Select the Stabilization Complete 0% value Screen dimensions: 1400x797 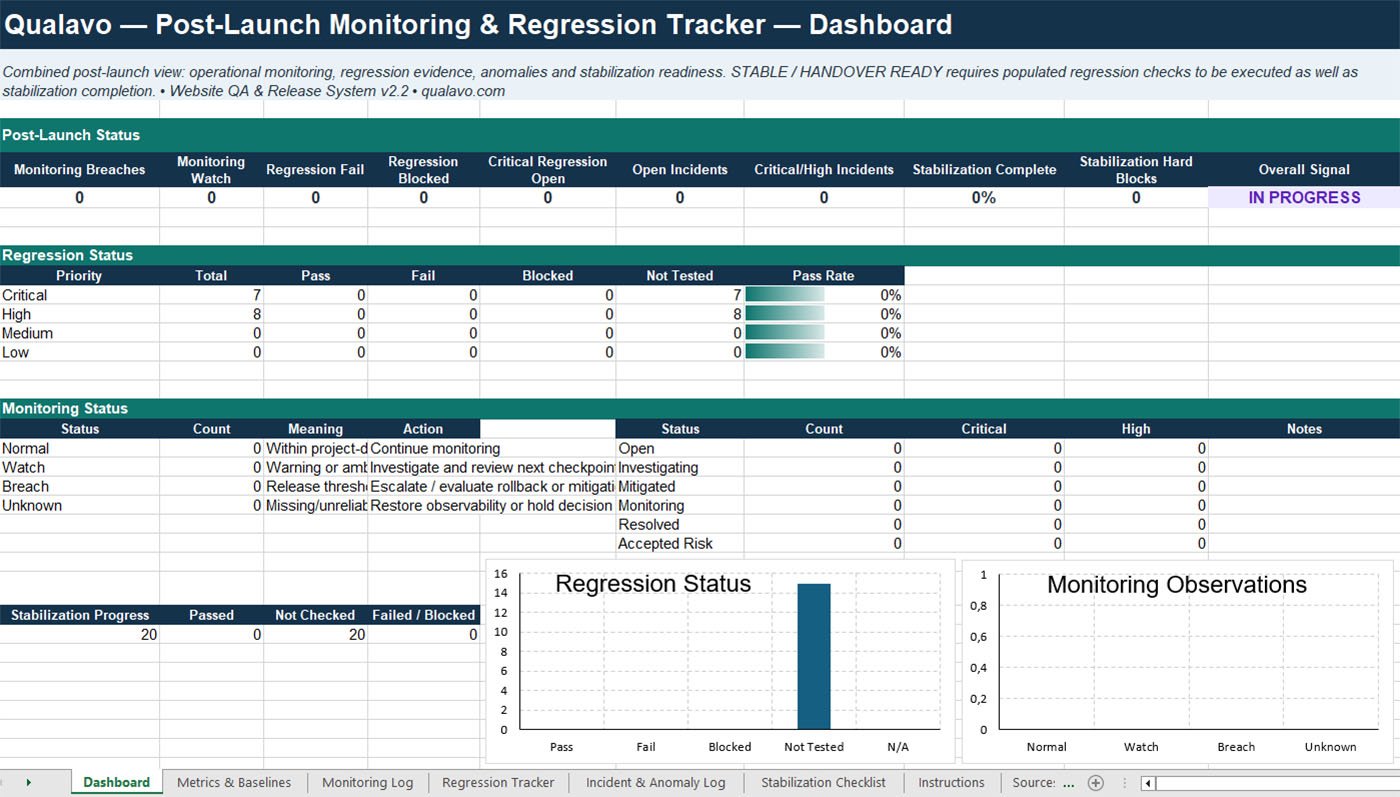[984, 198]
